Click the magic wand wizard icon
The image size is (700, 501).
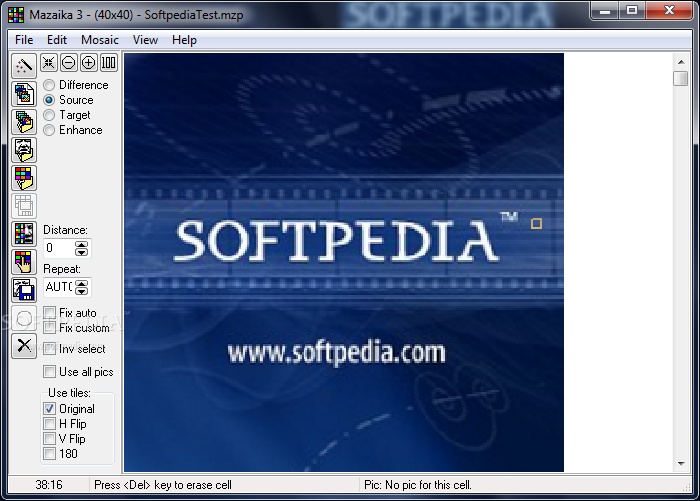tap(24, 66)
